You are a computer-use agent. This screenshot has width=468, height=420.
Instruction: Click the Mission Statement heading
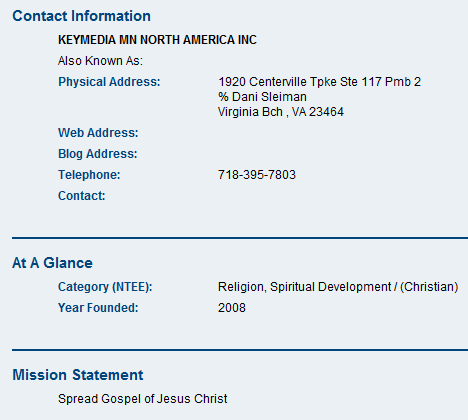click(x=78, y=375)
